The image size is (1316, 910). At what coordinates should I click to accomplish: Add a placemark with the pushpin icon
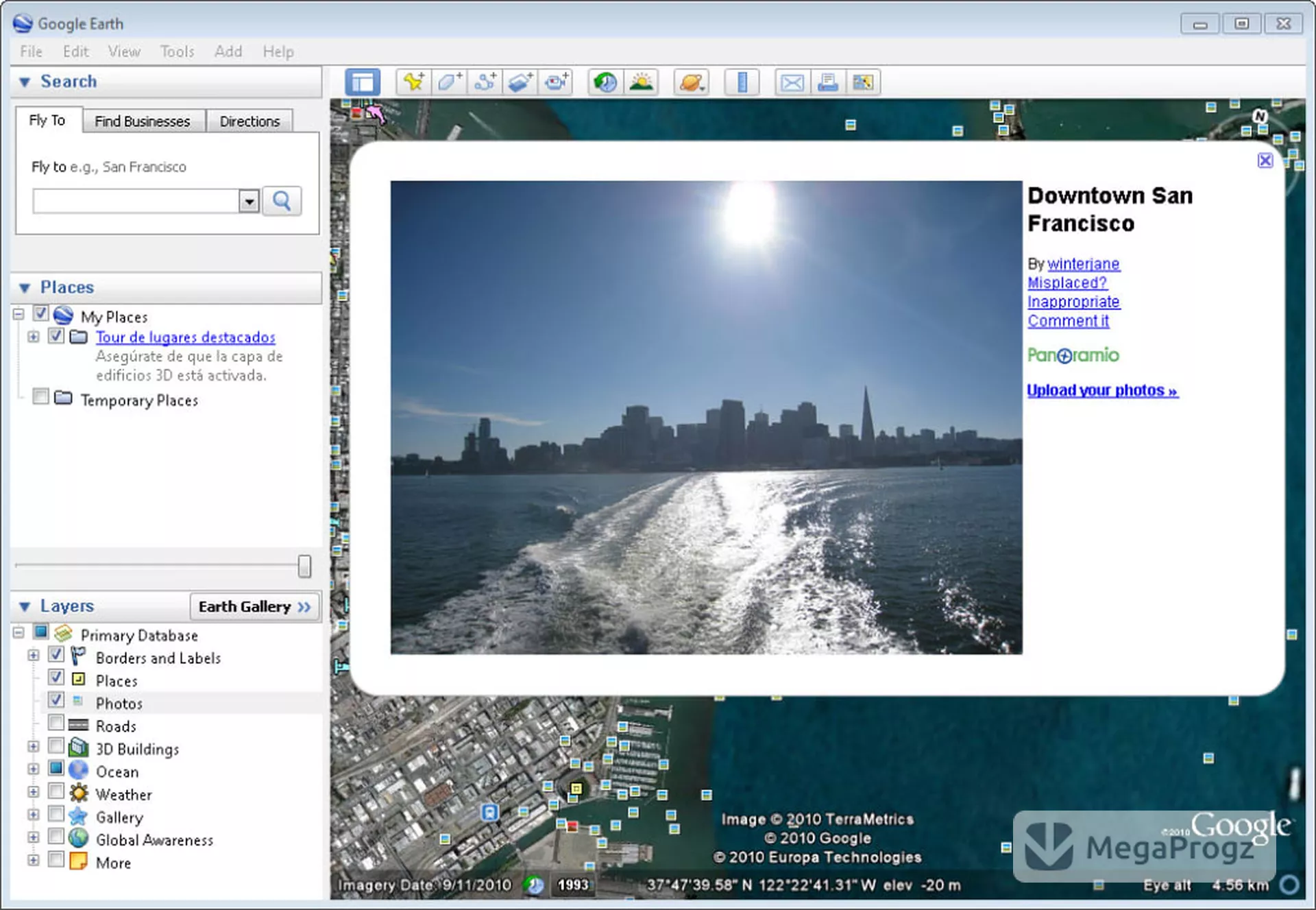pos(414,82)
